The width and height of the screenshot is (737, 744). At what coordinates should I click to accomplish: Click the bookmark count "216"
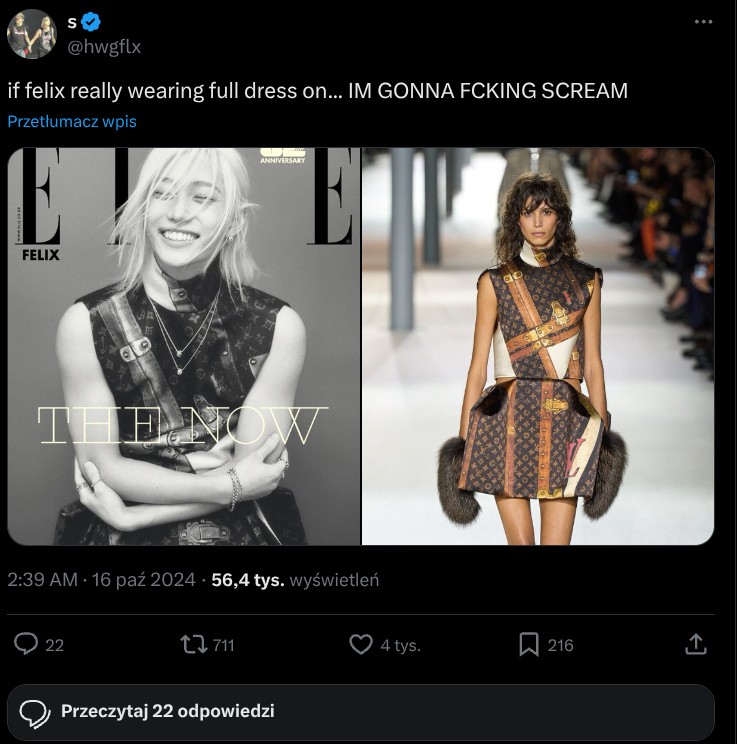561,645
